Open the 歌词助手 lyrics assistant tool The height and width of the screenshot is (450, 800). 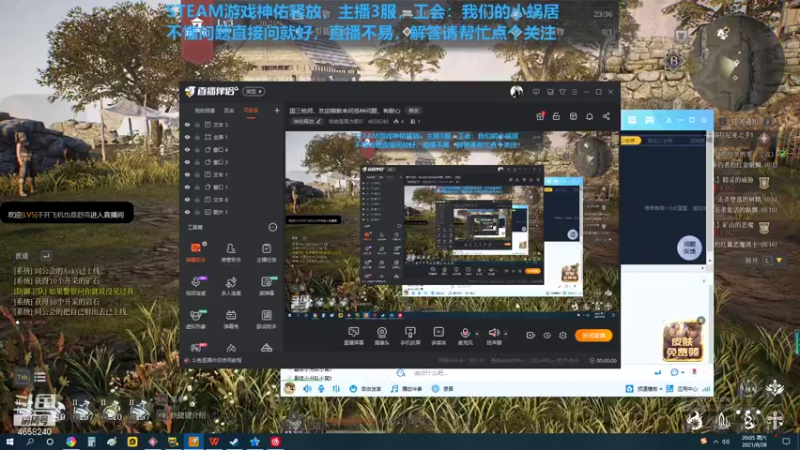coord(266,319)
